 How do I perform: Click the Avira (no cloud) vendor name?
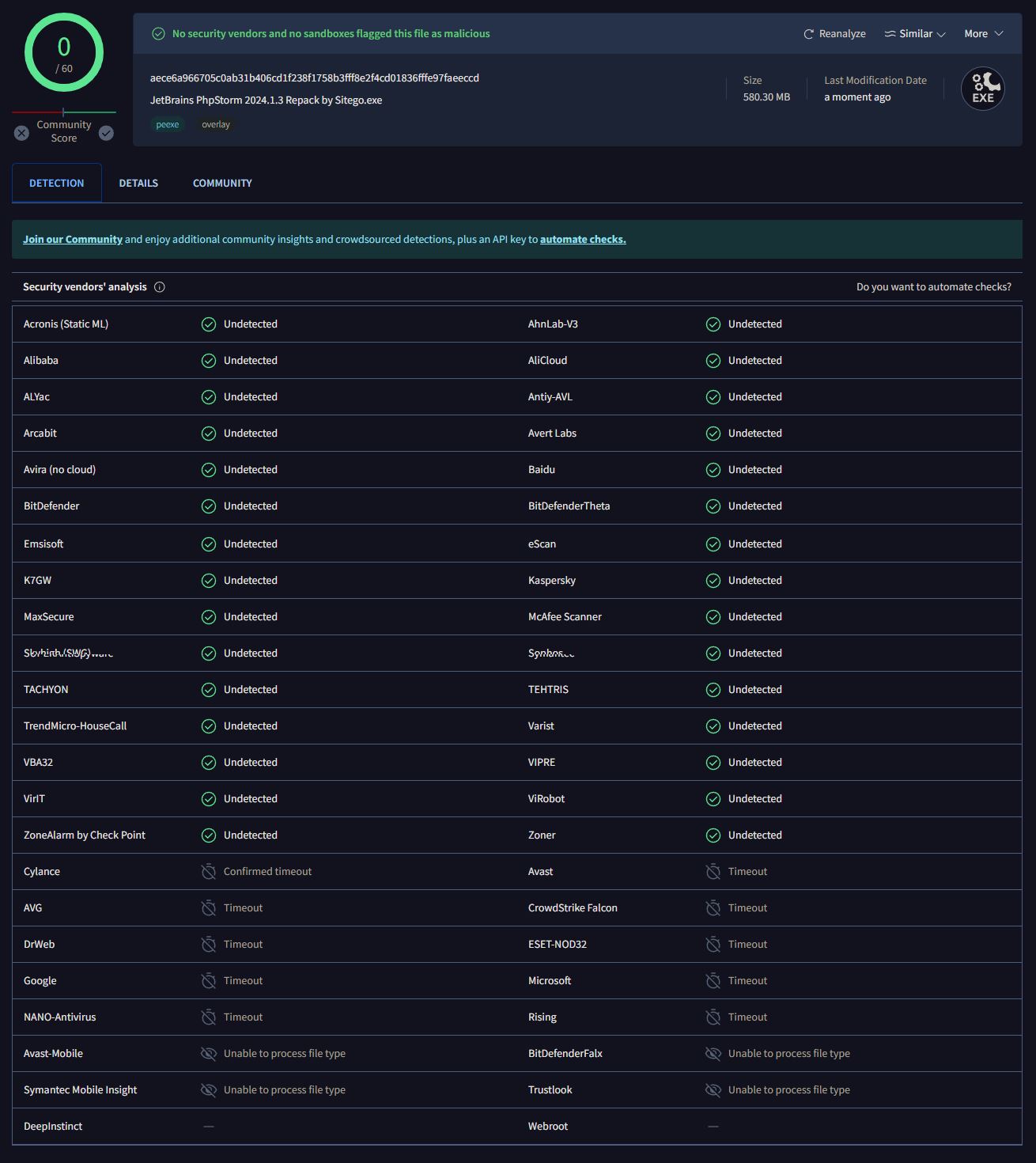[59, 470]
